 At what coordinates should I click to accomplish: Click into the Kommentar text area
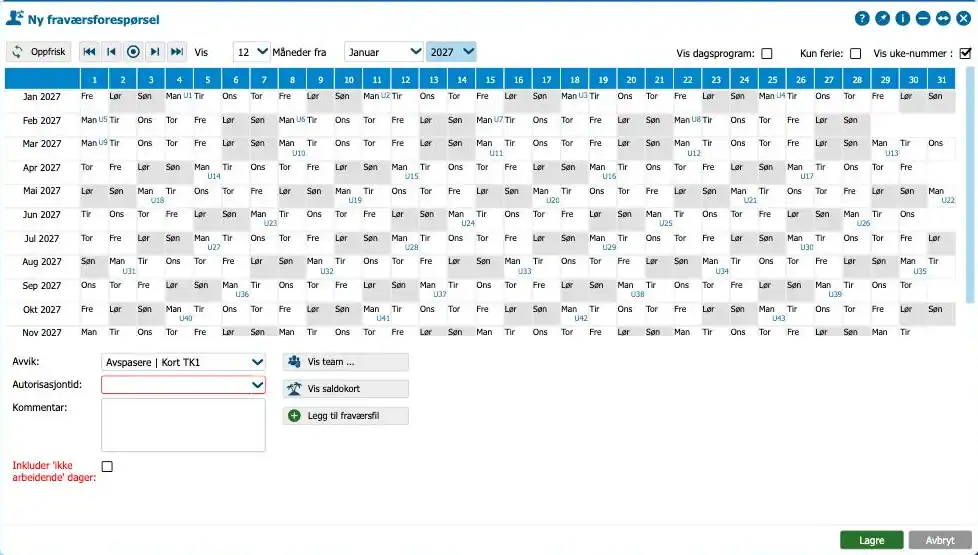183,425
